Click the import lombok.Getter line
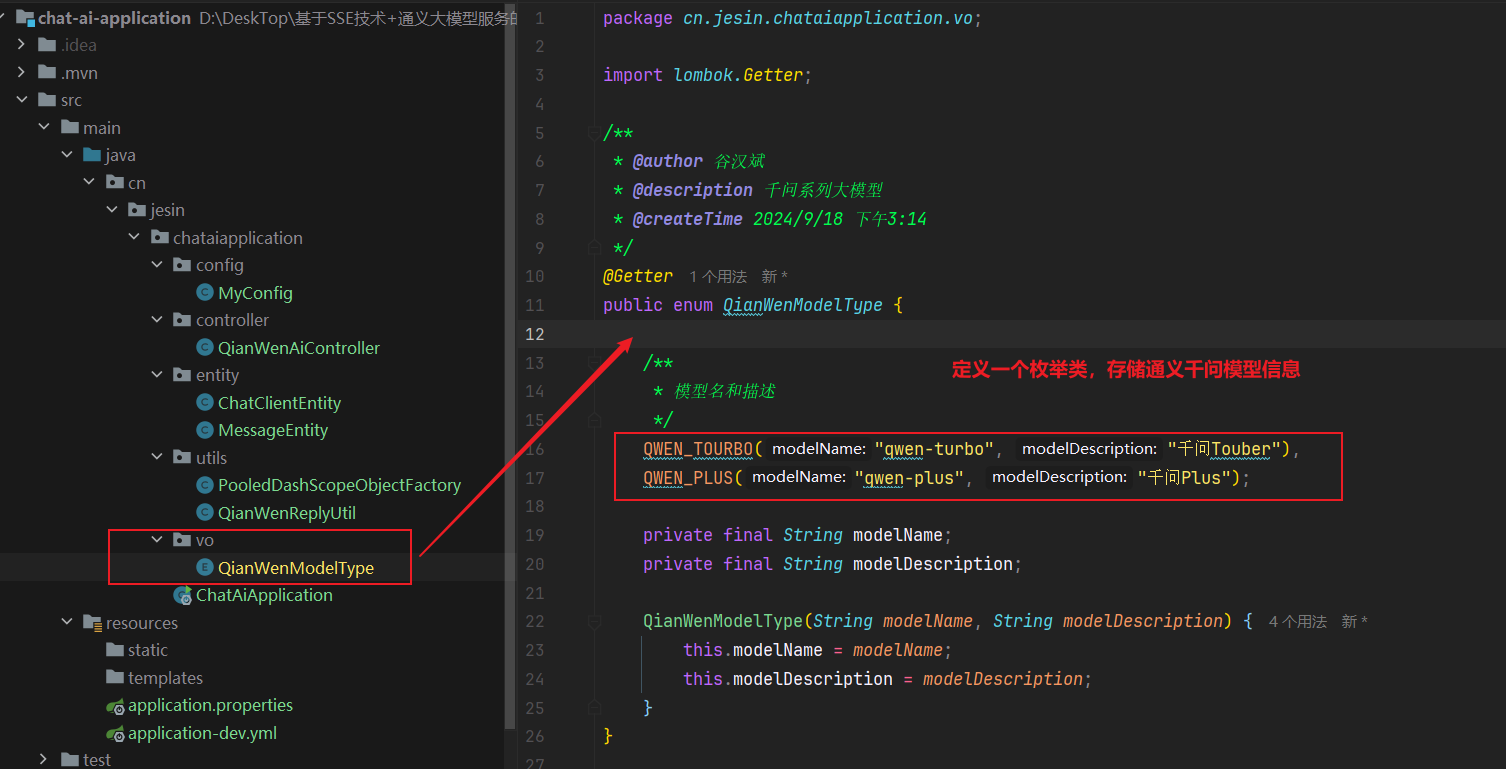Screen dimensions: 1506x769 click(x=708, y=75)
